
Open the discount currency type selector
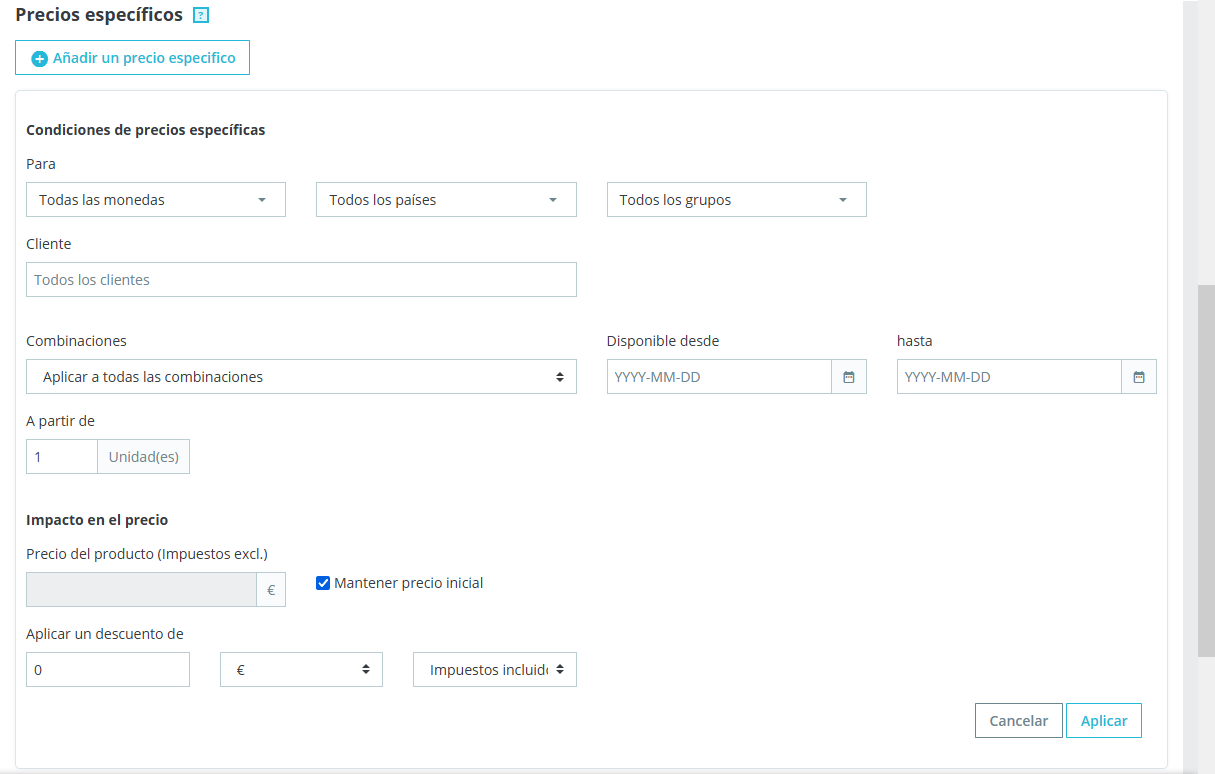301,670
